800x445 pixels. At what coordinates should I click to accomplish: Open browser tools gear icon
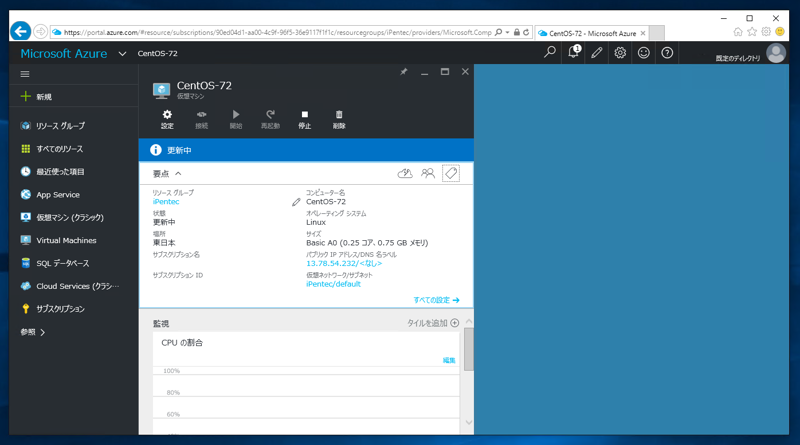[766, 32]
